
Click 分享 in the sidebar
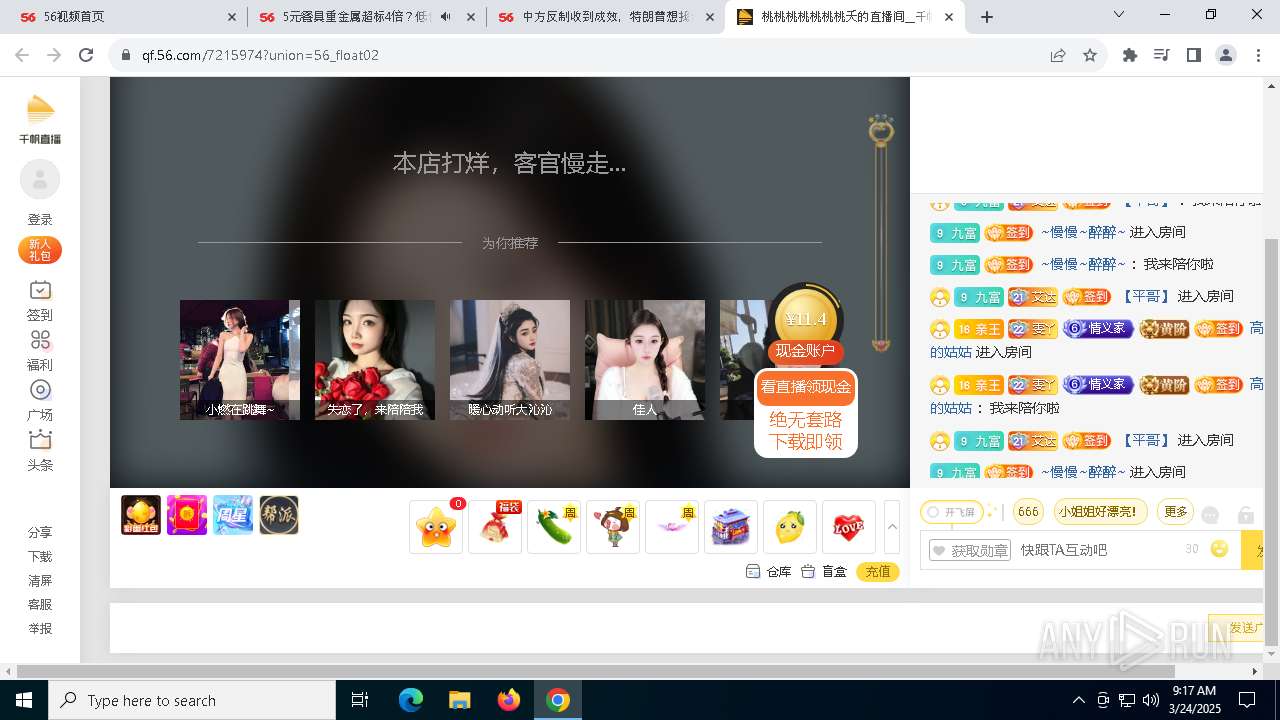[x=40, y=533]
